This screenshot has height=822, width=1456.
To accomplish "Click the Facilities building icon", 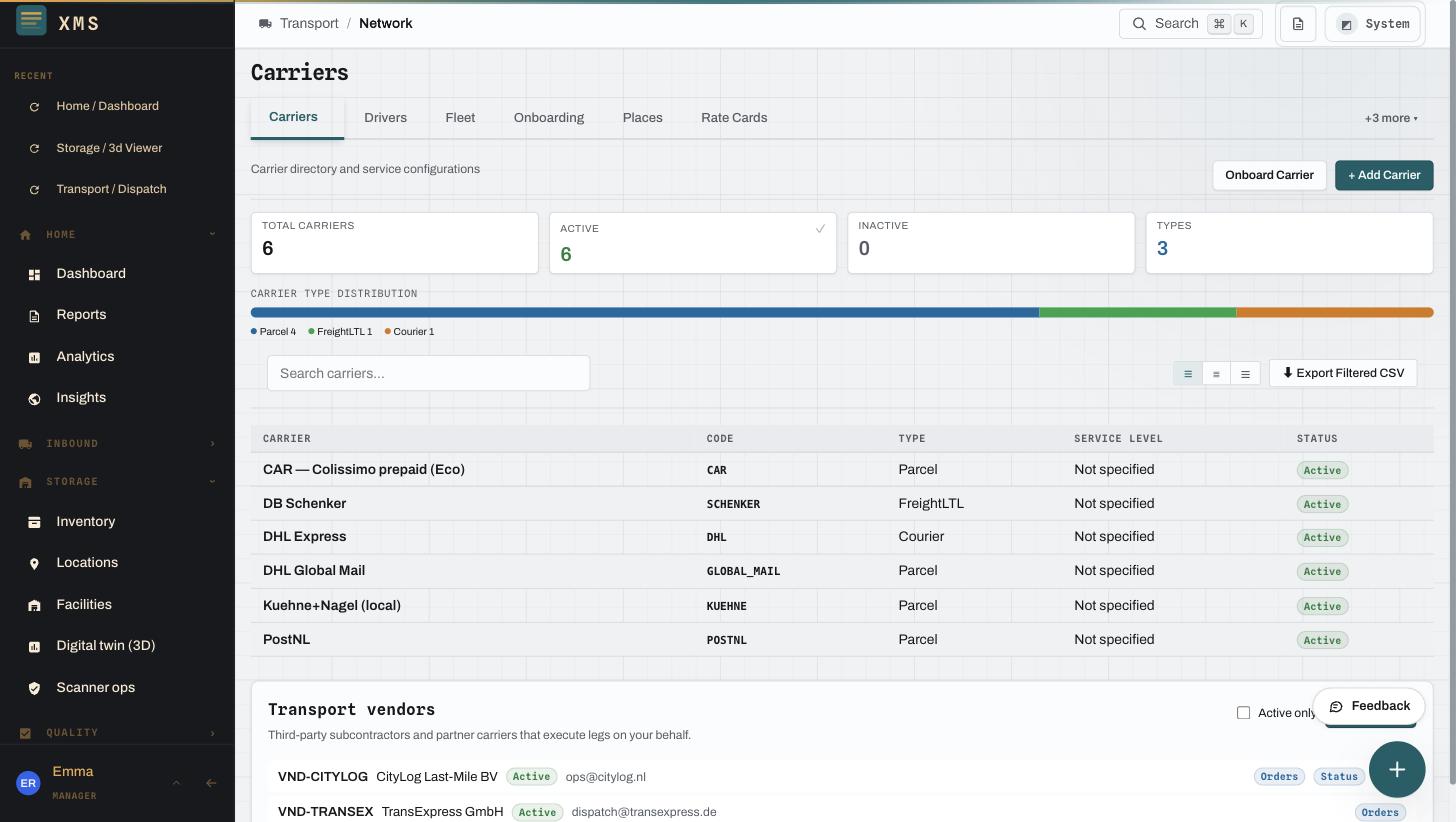I will 34,605.
